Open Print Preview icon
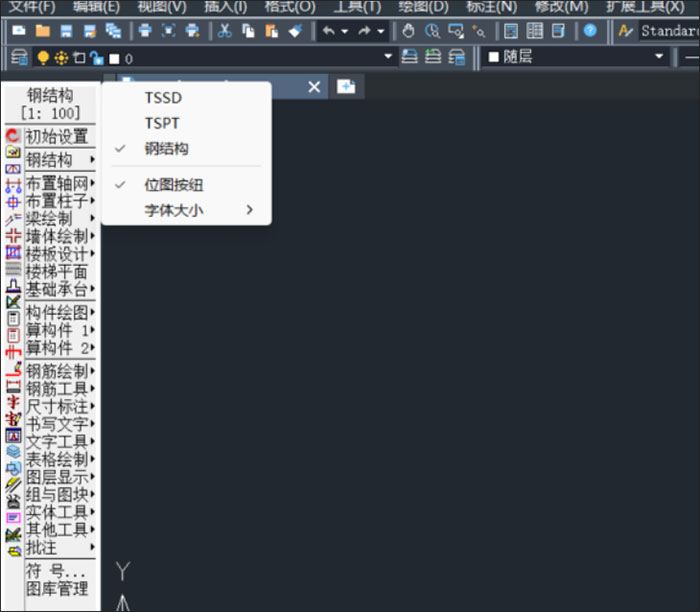700x612 pixels. [x=168, y=31]
